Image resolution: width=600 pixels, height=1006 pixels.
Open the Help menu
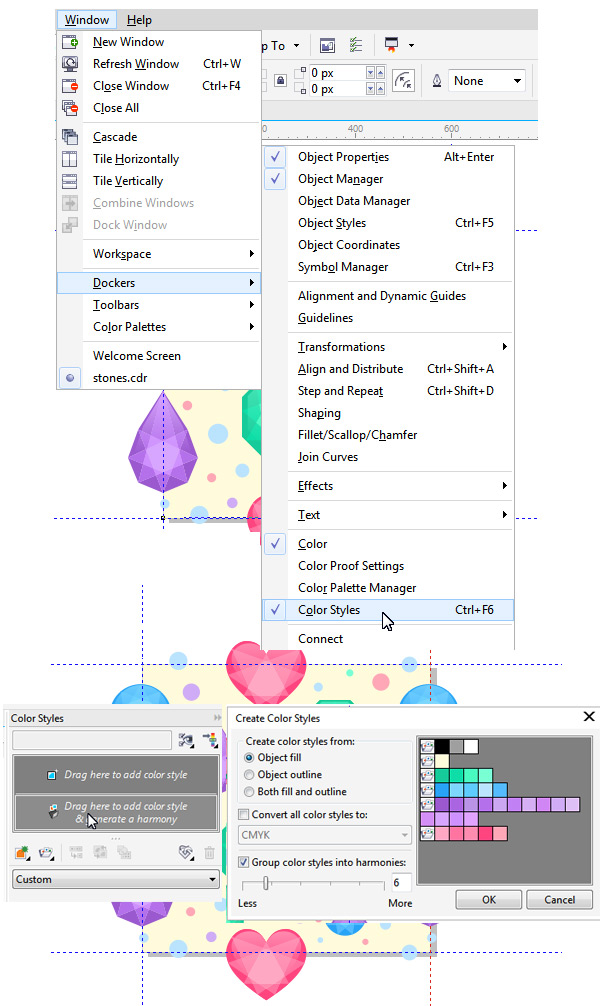139,20
